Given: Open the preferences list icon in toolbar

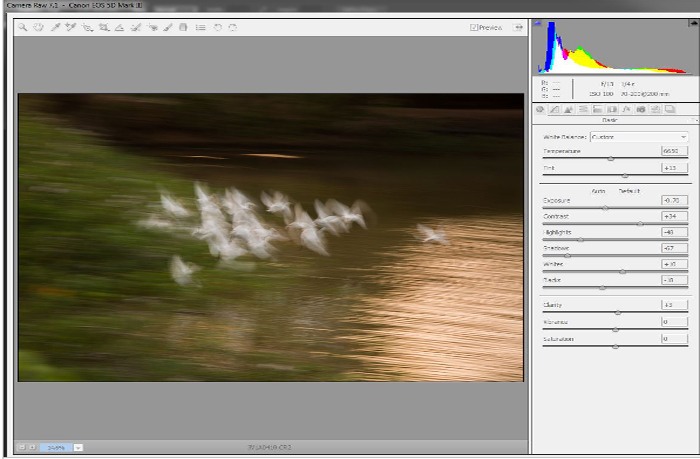Looking at the screenshot, I should (x=201, y=28).
